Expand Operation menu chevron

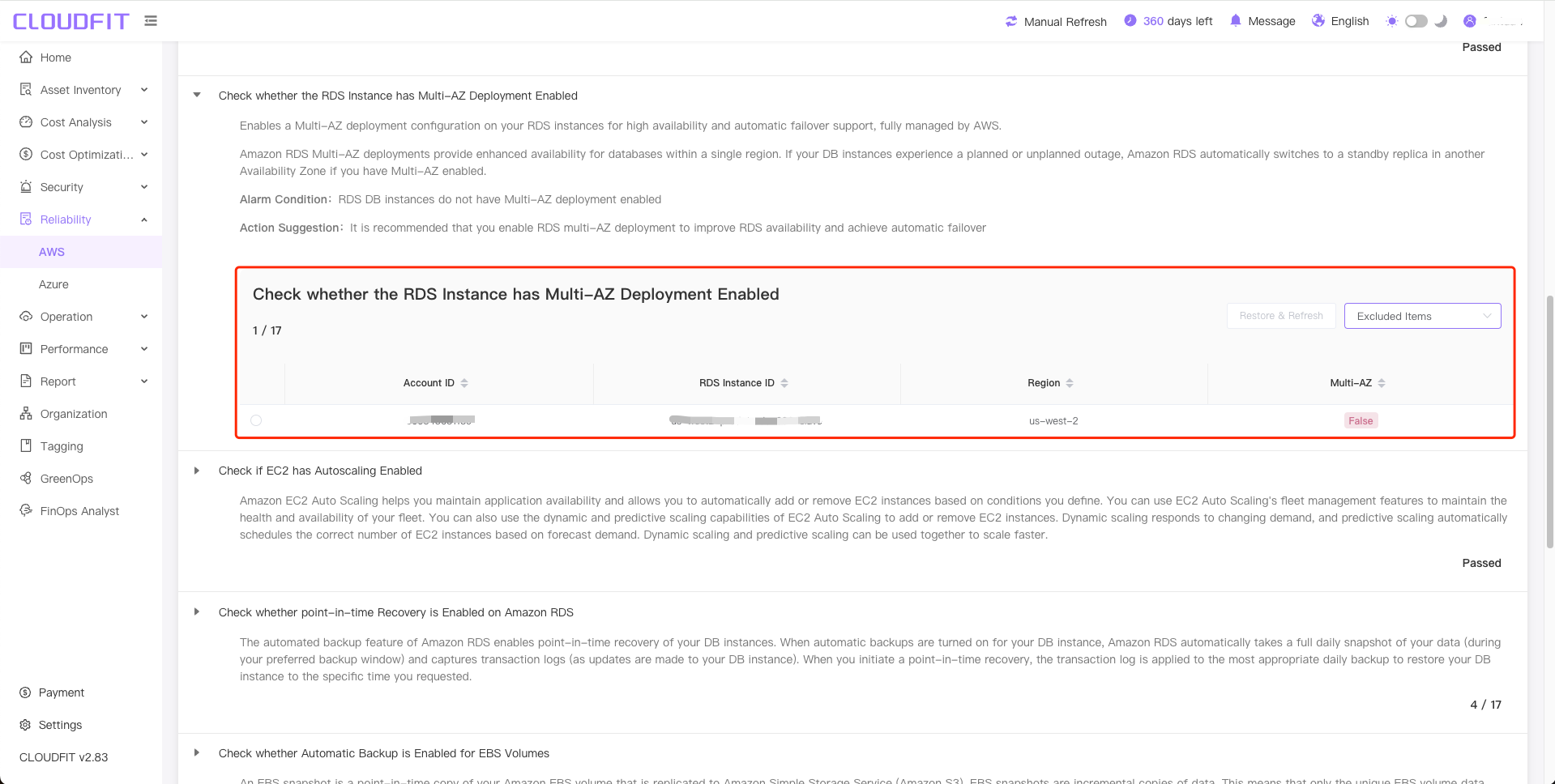[x=144, y=317]
